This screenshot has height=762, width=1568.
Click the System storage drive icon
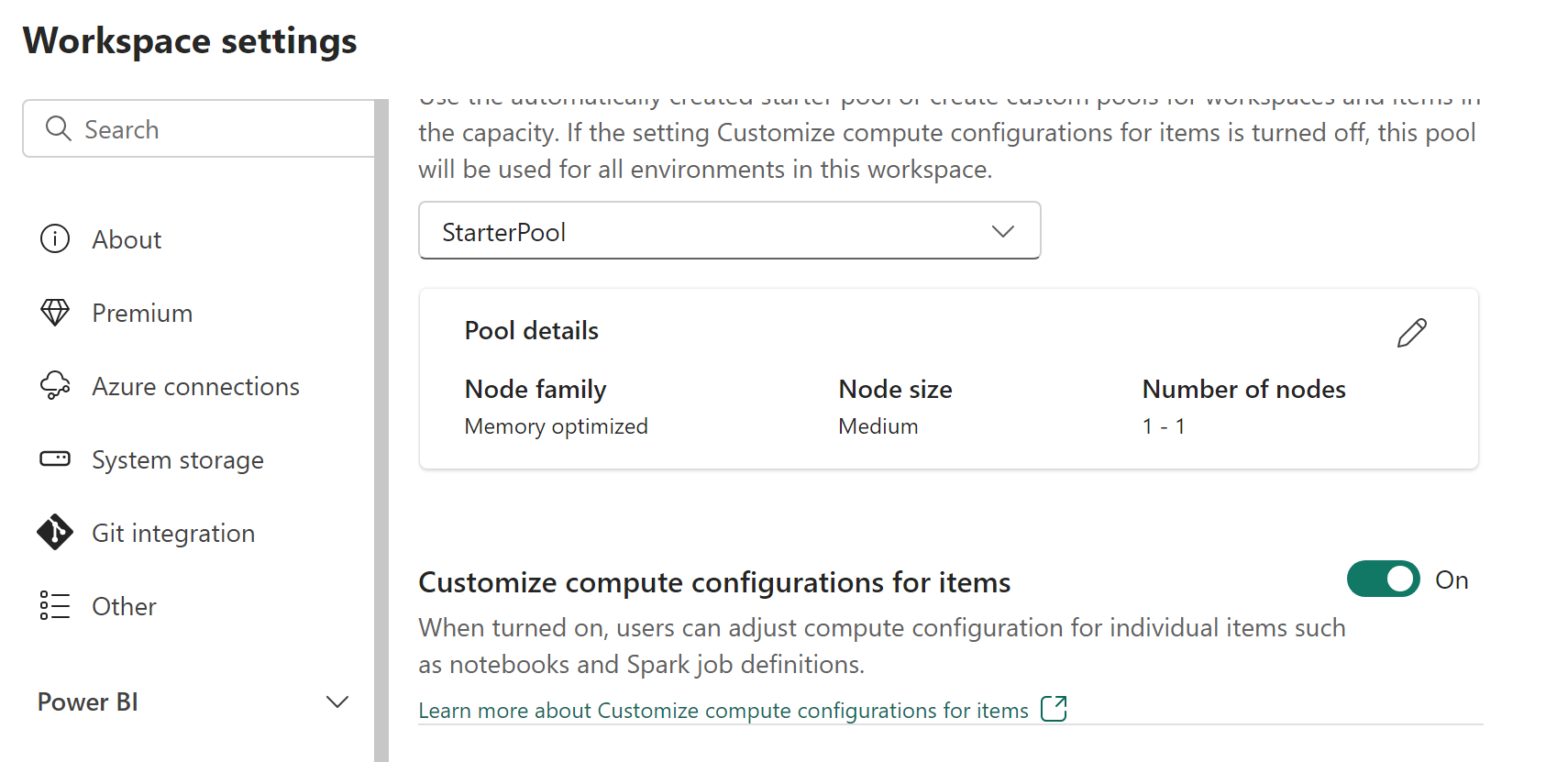pyautogui.click(x=55, y=458)
